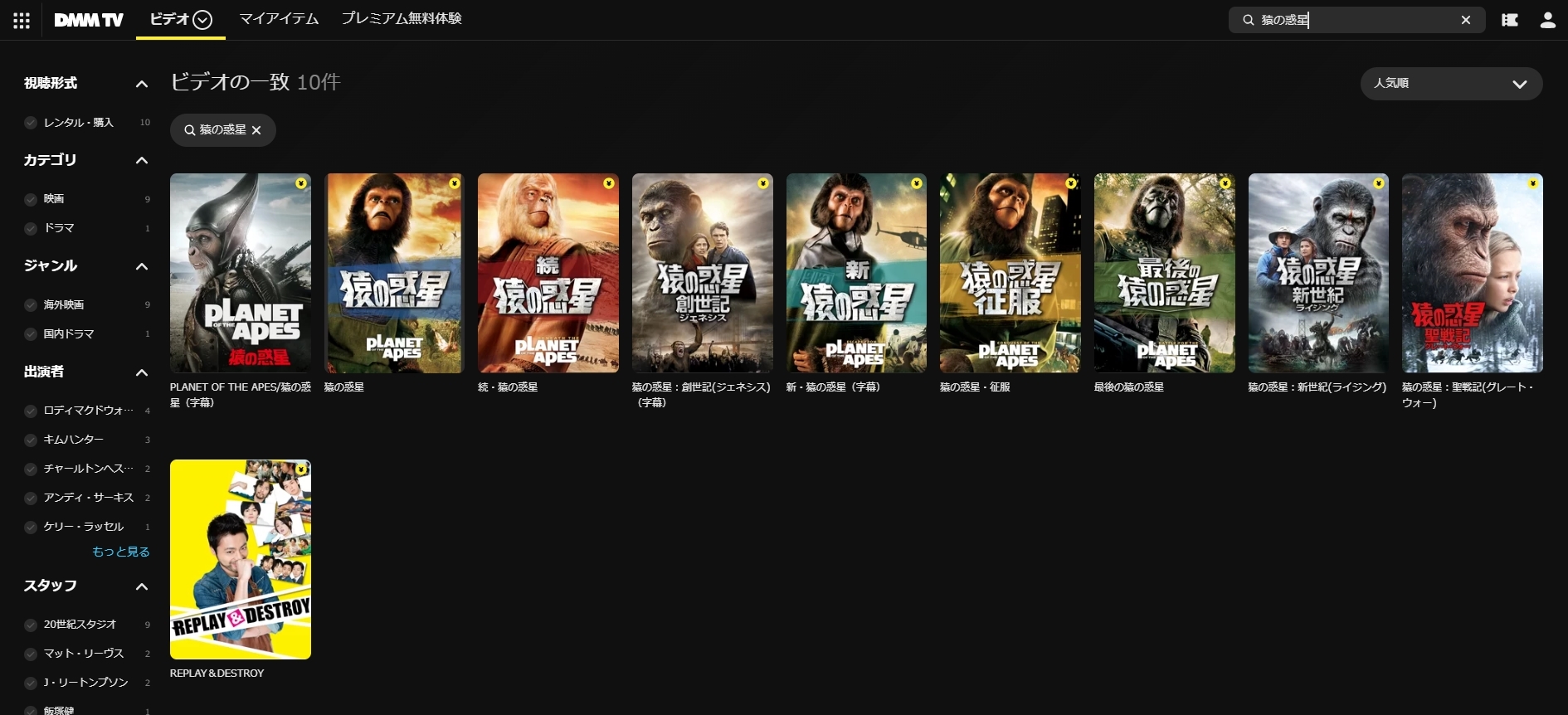Open the coupon ticket icon in header
Viewport: 1568px width, 715px height.
(x=1510, y=20)
